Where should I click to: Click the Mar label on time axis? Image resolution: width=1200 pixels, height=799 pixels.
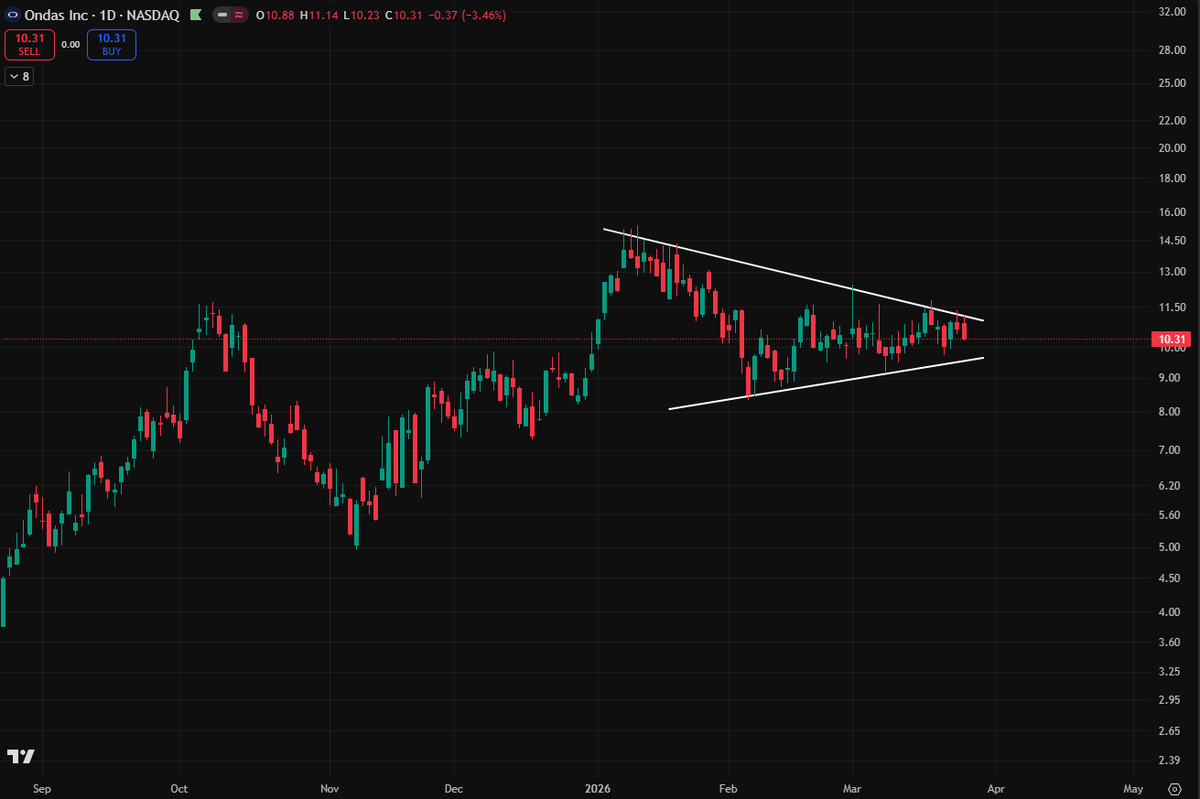pyautogui.click(x=853, y=788)
